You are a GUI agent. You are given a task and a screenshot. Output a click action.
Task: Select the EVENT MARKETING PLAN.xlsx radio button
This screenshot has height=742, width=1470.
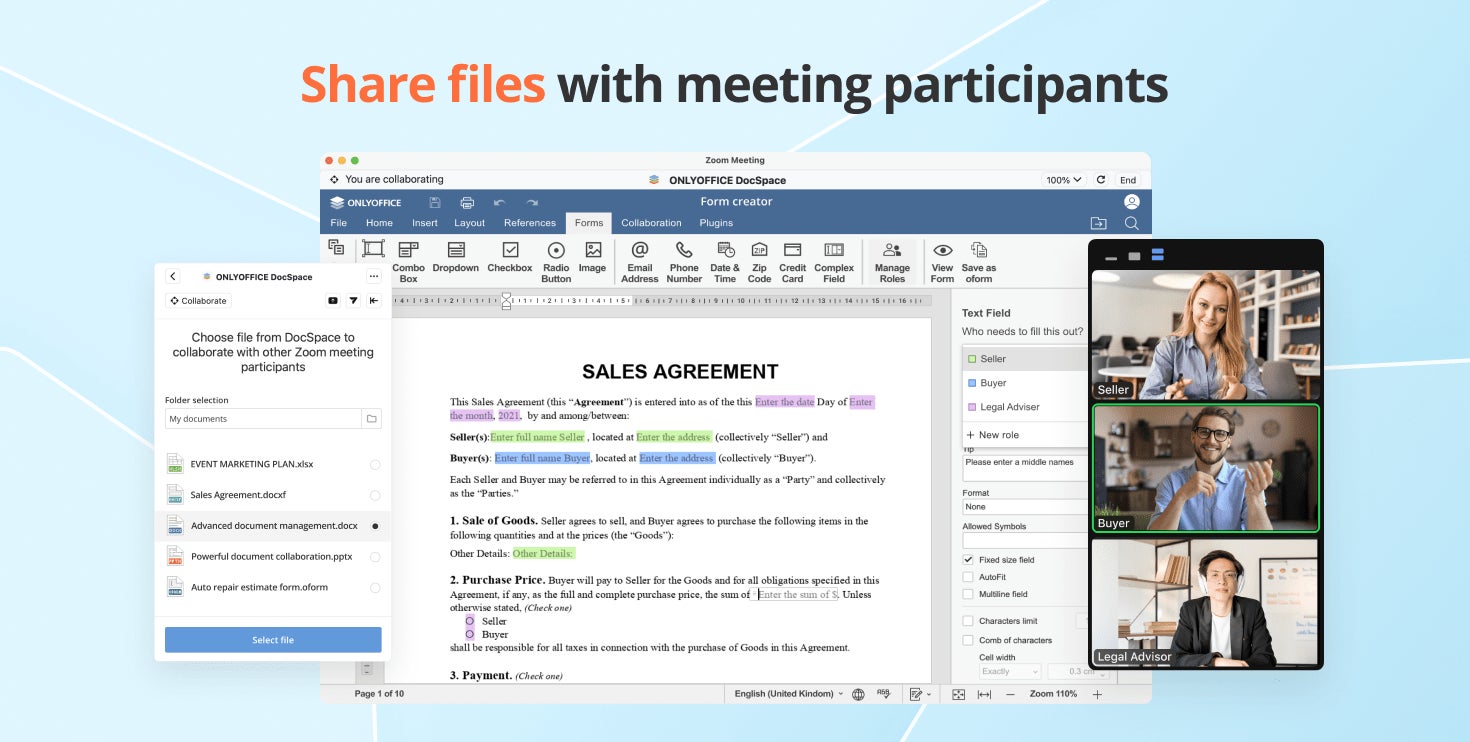click(375, 464)
